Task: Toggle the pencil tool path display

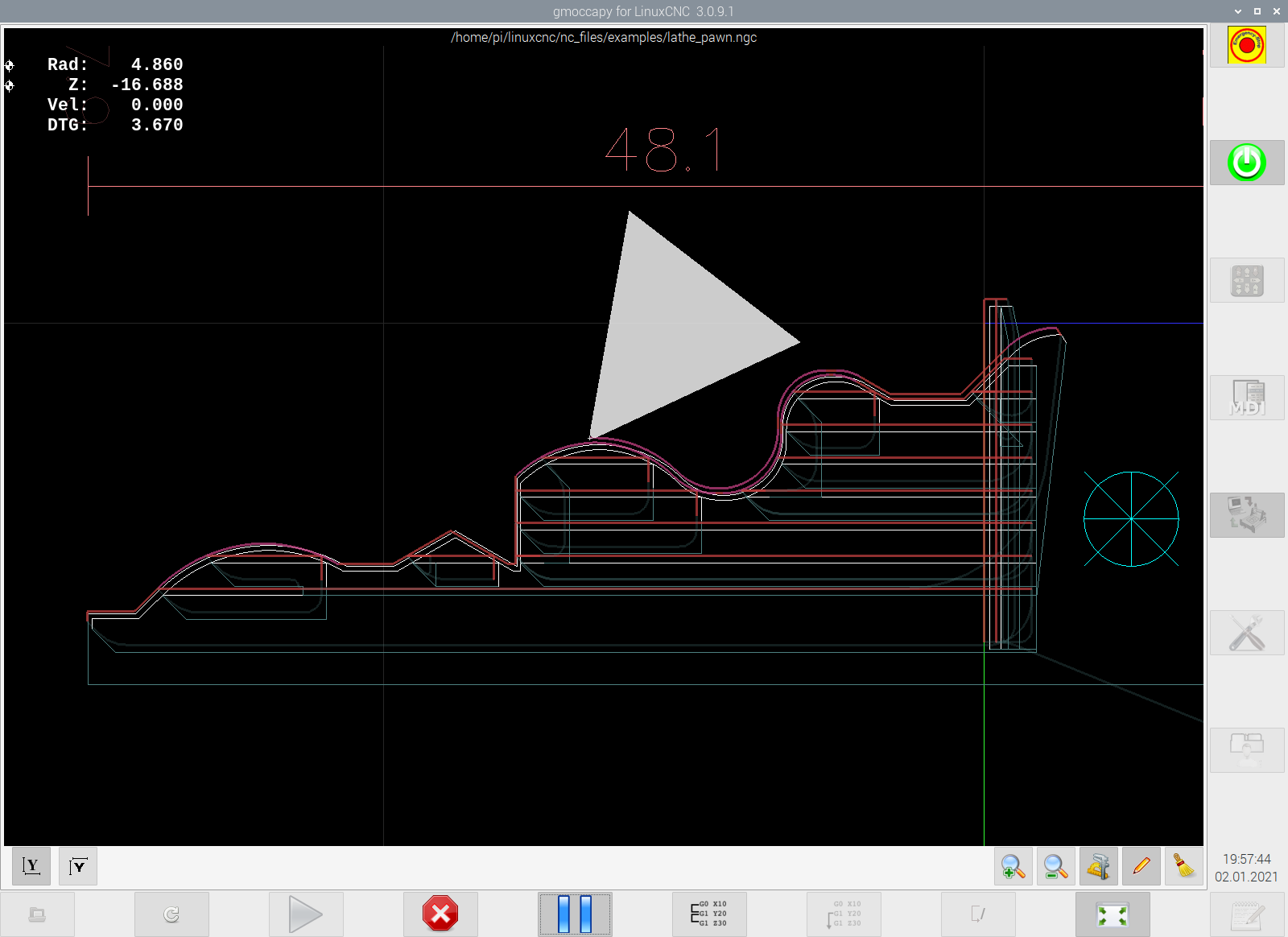Action: tap(1141, 866)
